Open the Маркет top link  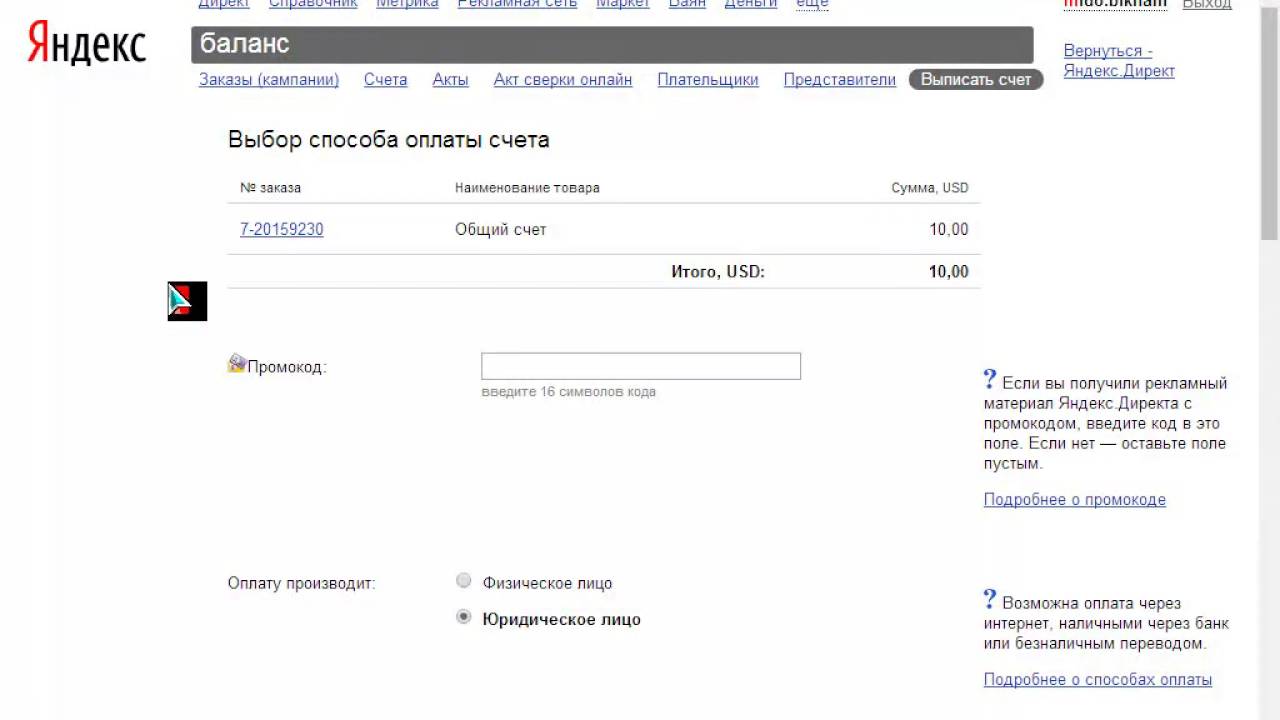(x=623, y=4)
